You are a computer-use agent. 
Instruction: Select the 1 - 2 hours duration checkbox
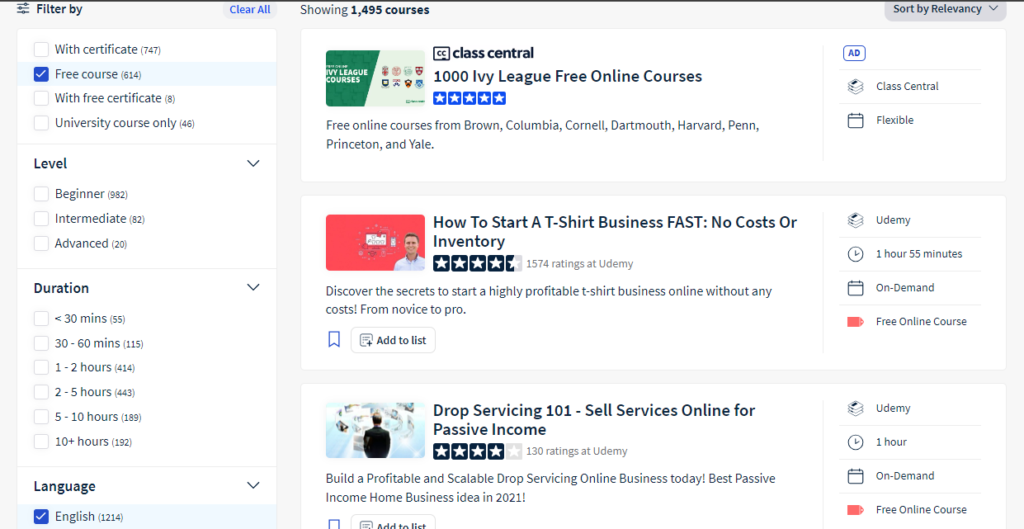pos(41,368)
